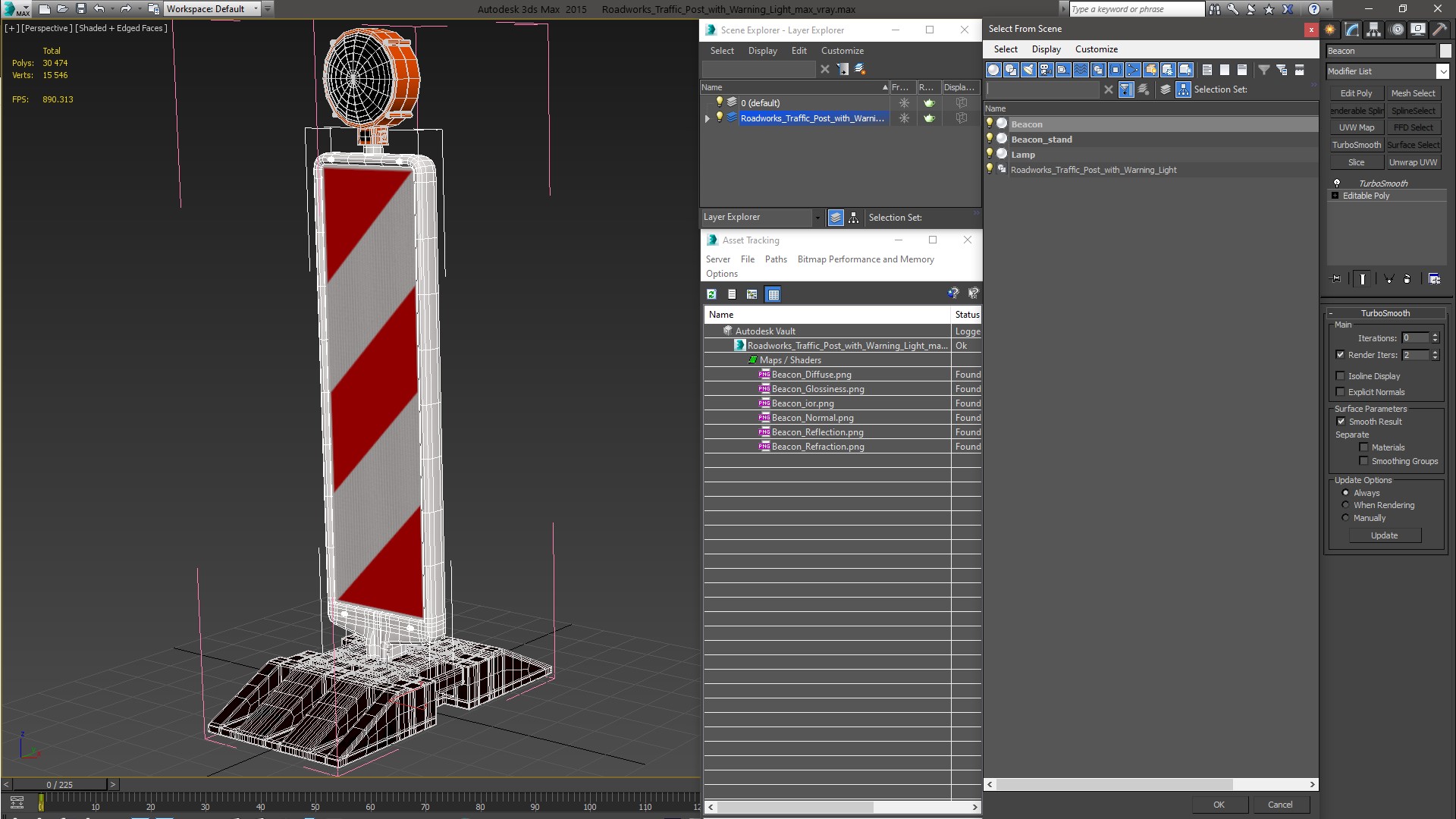Open the Modifier List dropdown
This screenshot has width=1456, height=819.
[1442, 71]
